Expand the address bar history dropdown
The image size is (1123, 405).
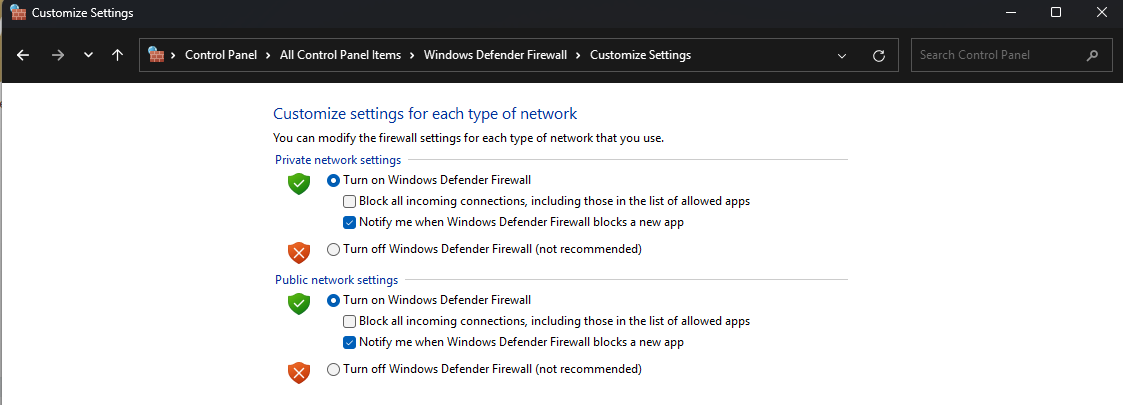point(842,55)
